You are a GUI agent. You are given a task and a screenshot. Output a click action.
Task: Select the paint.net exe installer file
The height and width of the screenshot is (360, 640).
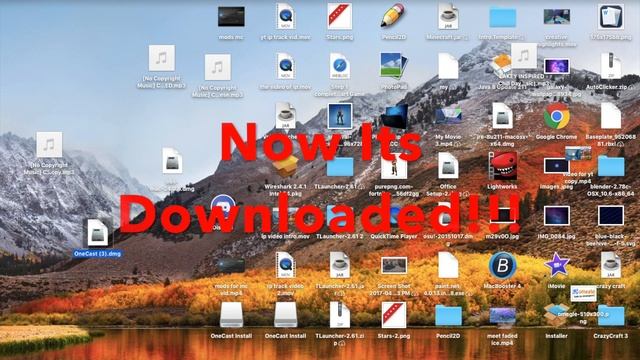click(448, 265)
